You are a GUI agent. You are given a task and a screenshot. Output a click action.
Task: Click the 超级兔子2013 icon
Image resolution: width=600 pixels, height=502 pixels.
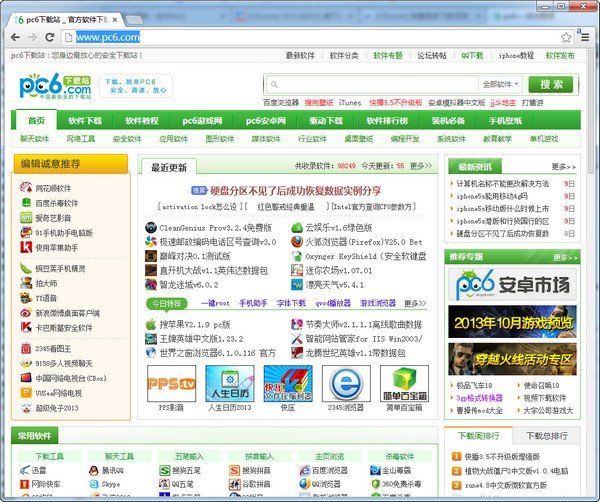26,408
